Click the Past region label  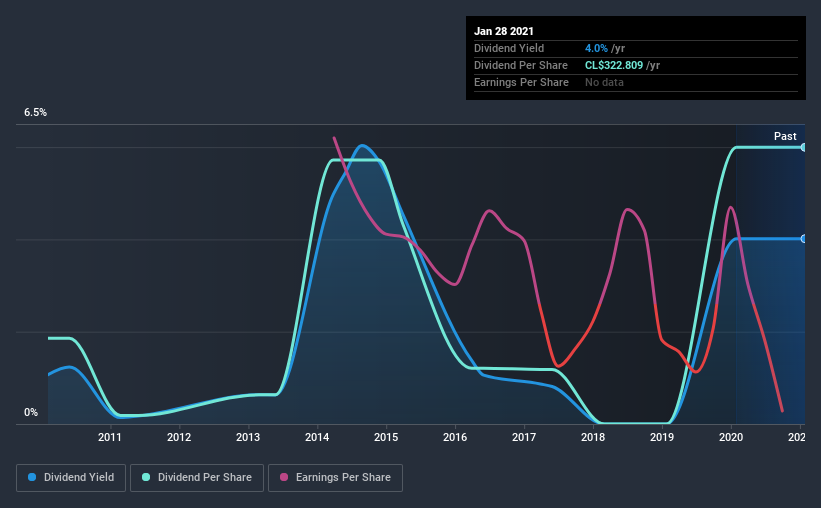[785, 136]
